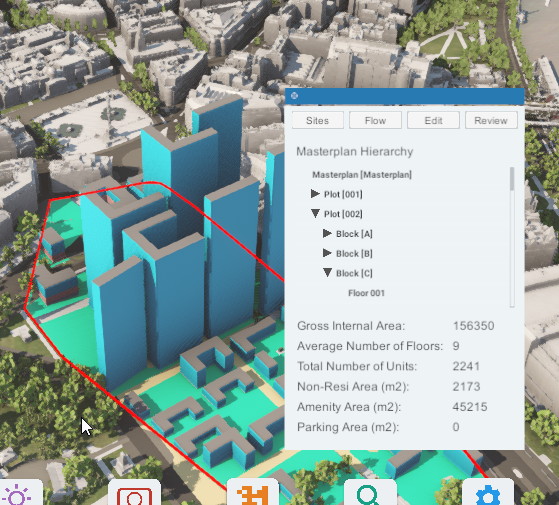The width and height of the screenshot is (559, 505).
Task: Select the Block [C] label
Action: click(x=354, y=273)
